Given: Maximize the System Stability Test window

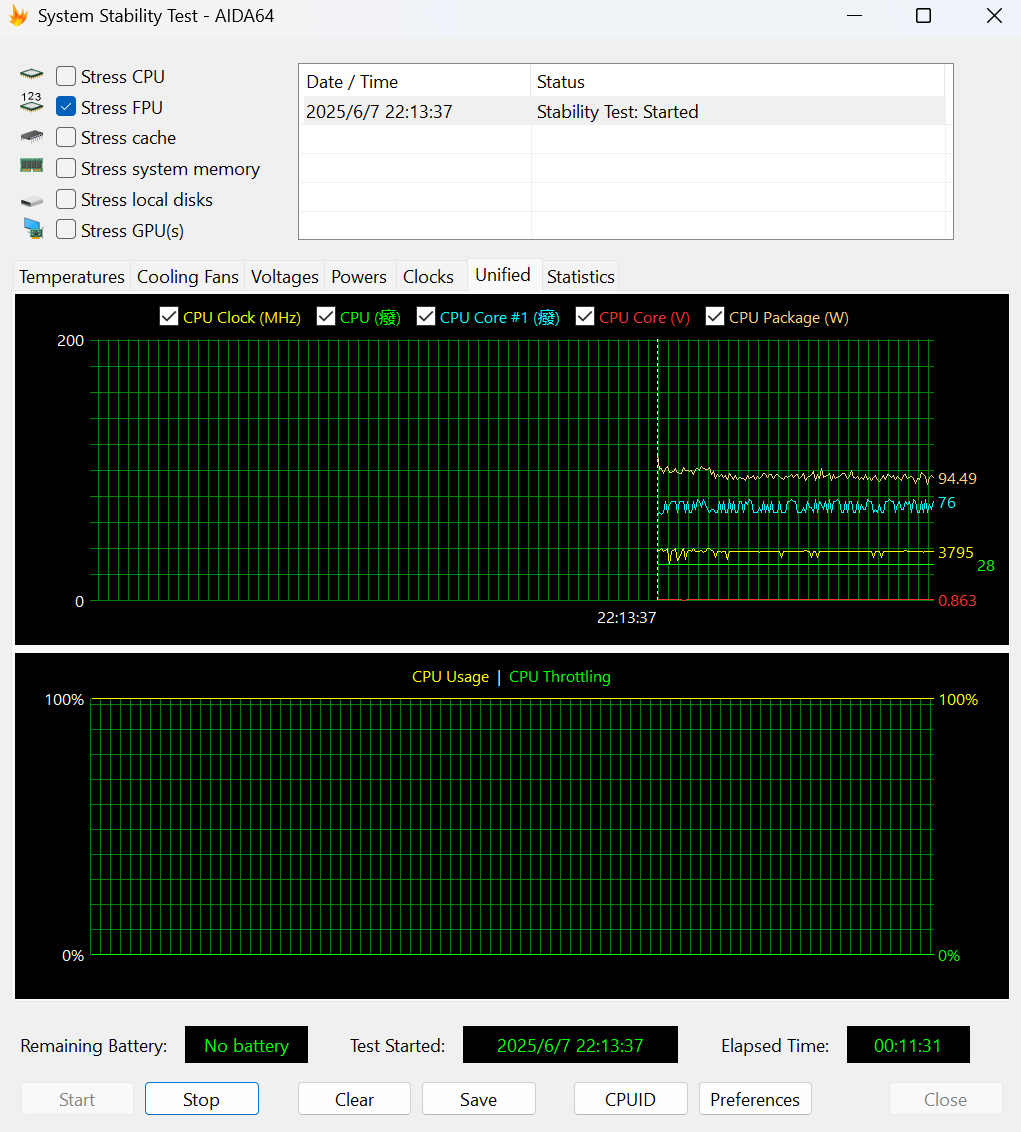Looking at the screenshot, I should pos(923,16).
